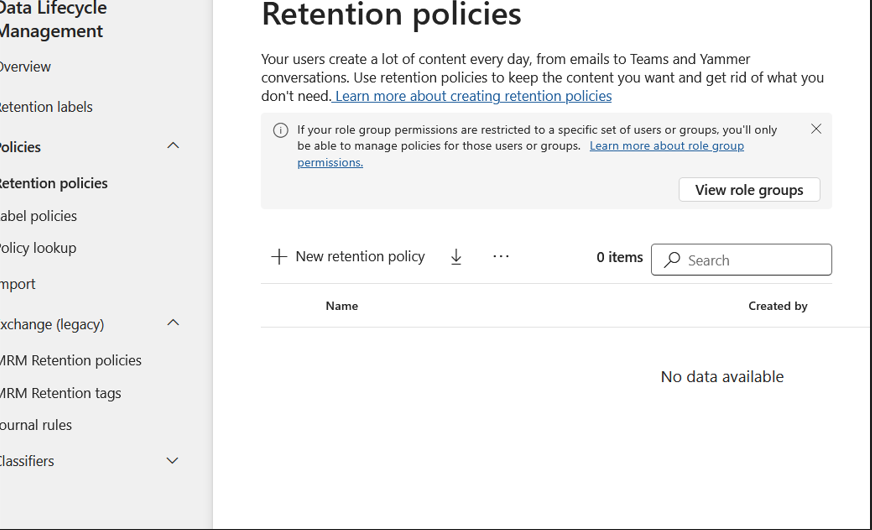Sort by the Created by column header
This screenshot has height=530, width=872.
click(777, 306)
